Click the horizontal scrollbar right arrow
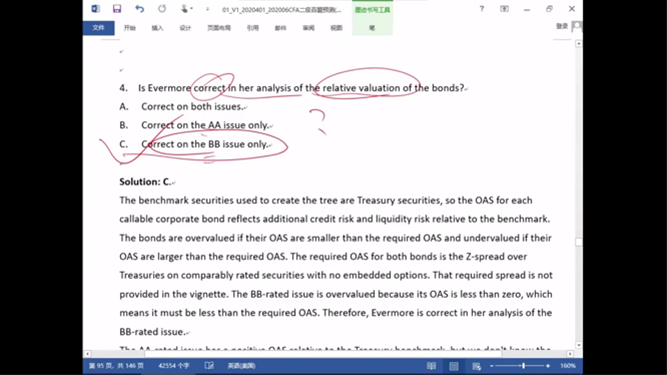The height and width of the screenshot is (375, 667). [x=570, y=354]
